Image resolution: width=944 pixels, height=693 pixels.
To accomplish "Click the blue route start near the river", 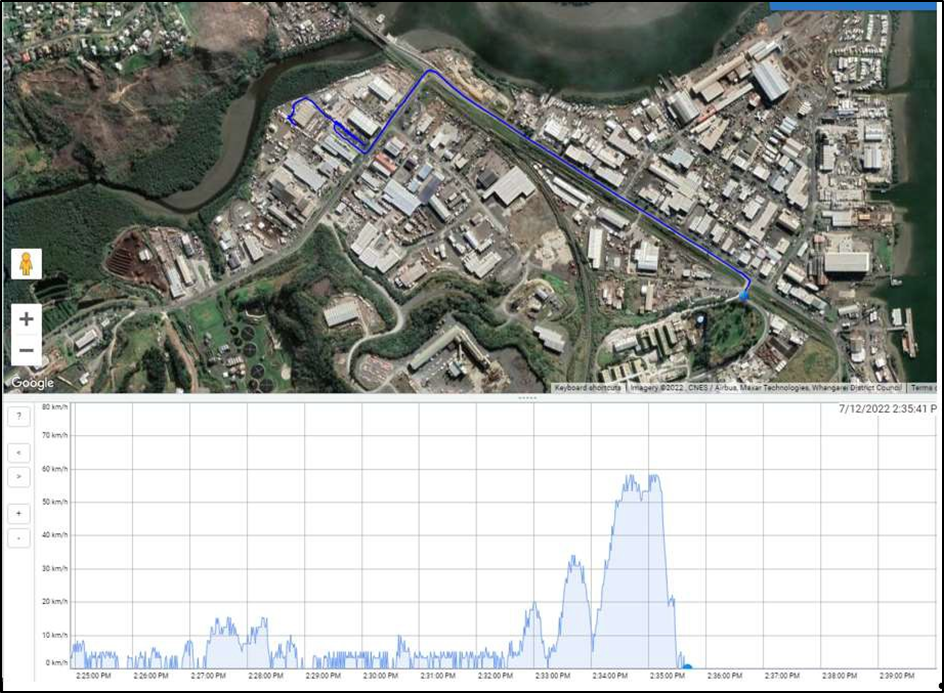I will [x=291, y=119].
